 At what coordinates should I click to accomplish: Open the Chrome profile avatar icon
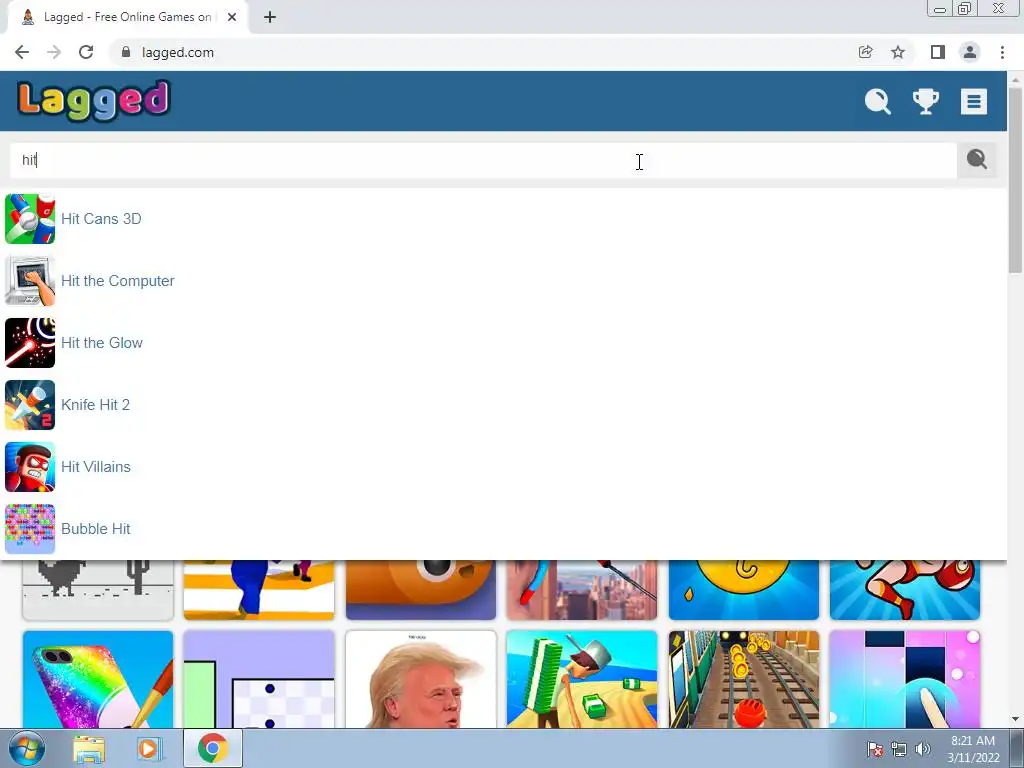point(970,52)
